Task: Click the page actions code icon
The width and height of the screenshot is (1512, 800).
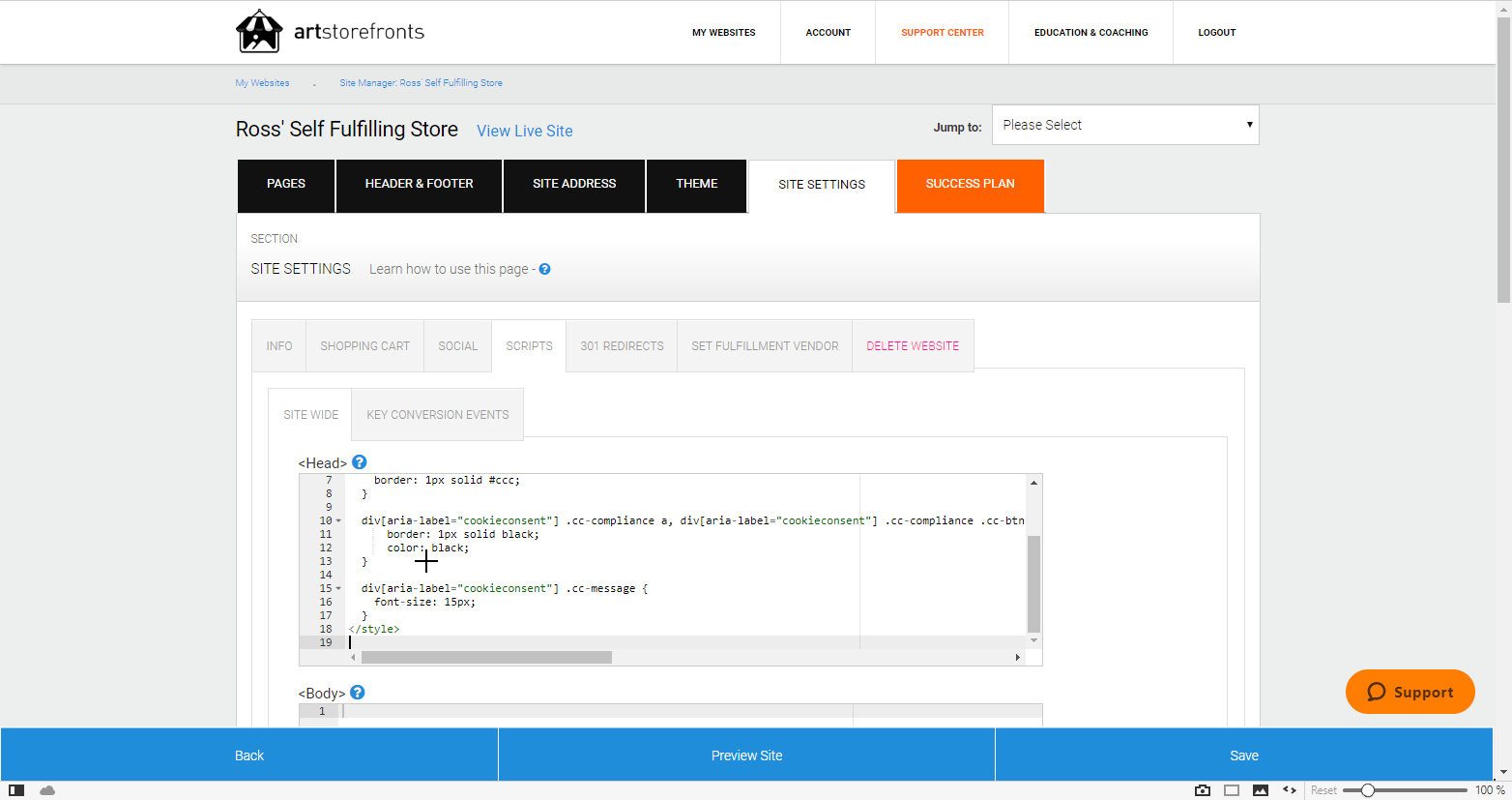Action: click(1290, 790)
